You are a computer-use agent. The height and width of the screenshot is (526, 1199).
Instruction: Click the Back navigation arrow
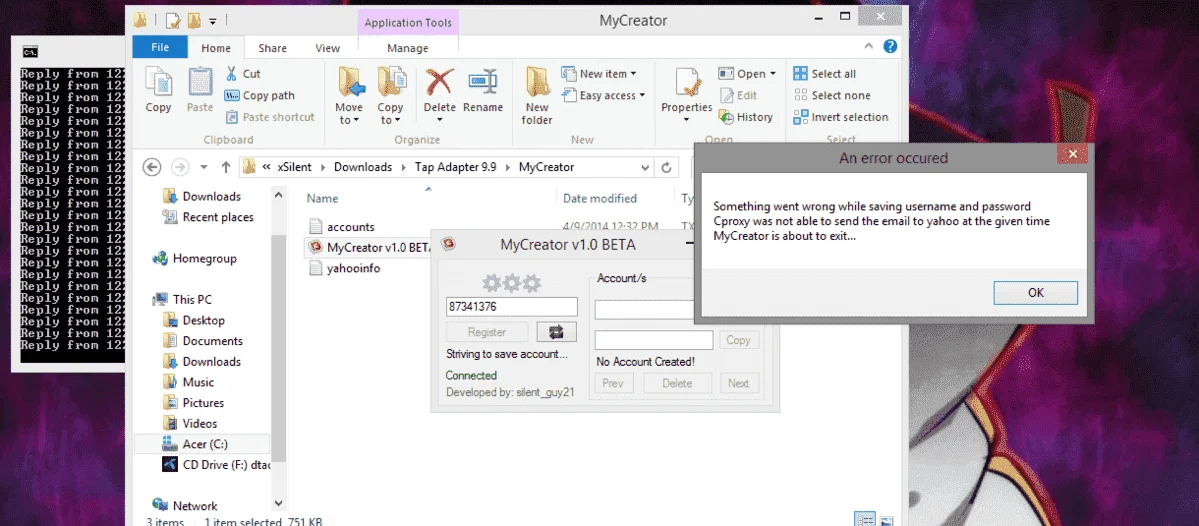[x=152, y=167]
